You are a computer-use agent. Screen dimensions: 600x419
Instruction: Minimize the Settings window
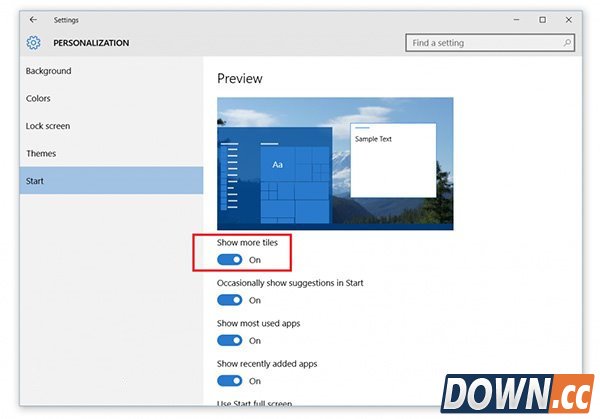(x=515, y=19)
